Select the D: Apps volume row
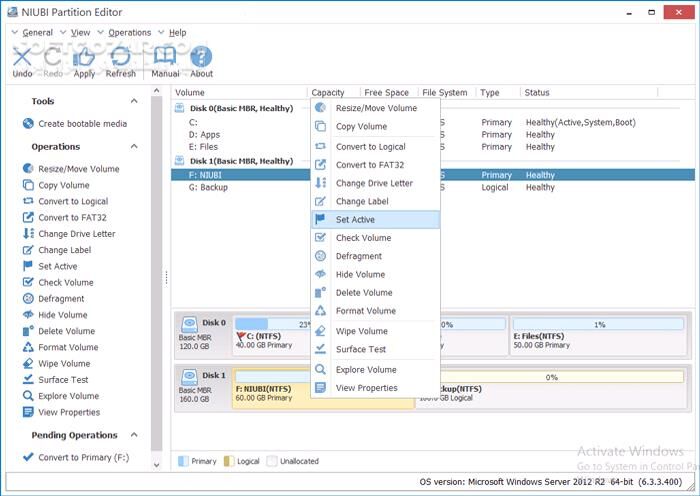Image resolution: width=700 pixels, height=496 pixels. tap(241, 134)
